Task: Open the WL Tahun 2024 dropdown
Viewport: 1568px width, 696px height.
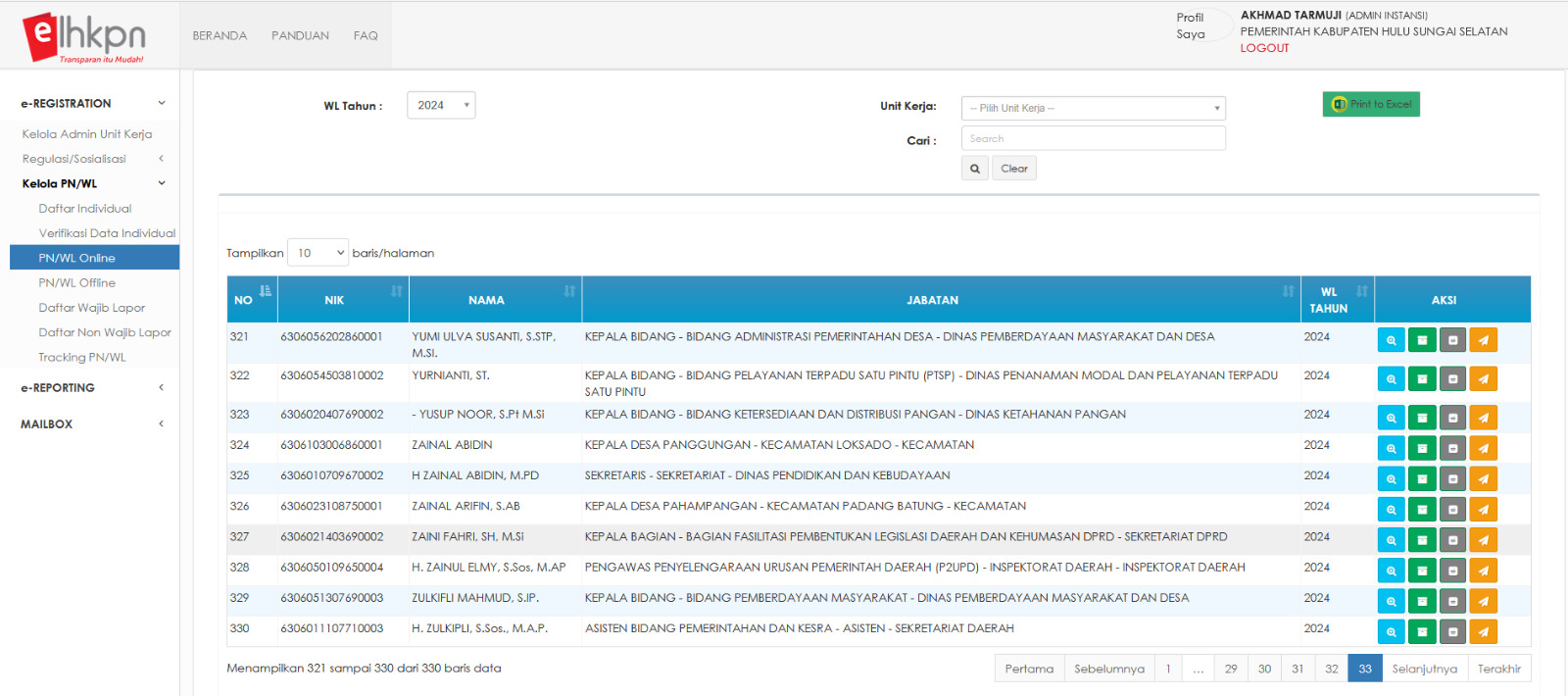Action: pos(441,105)
